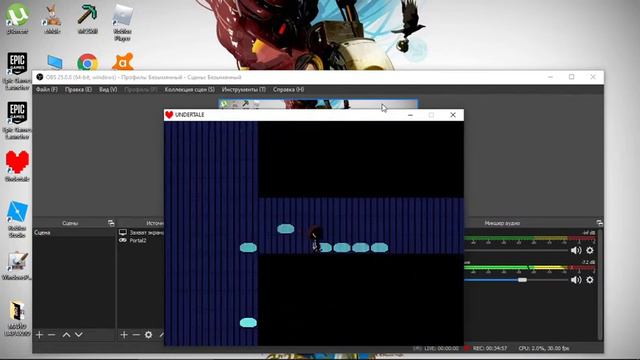The image size is (640, 360).
Task: Pop out the Audio Mixer dock panel
Action: coord(599,223)
